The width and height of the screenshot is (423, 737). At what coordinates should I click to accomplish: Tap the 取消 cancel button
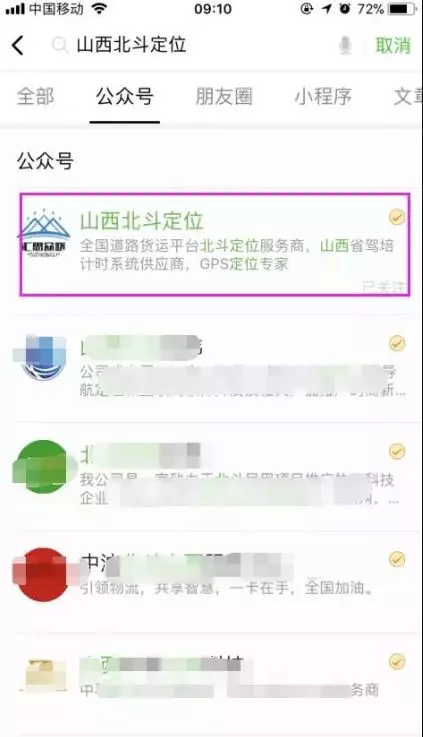pyautogui.click(x=393, y=46)
